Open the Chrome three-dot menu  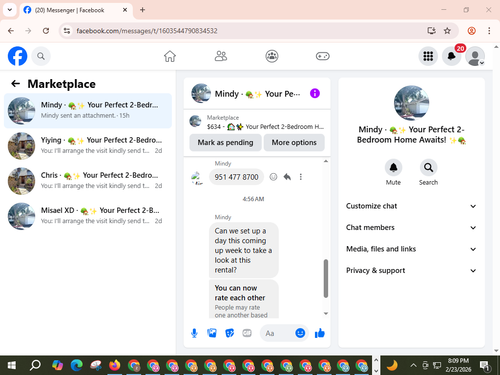pos(489,31)
